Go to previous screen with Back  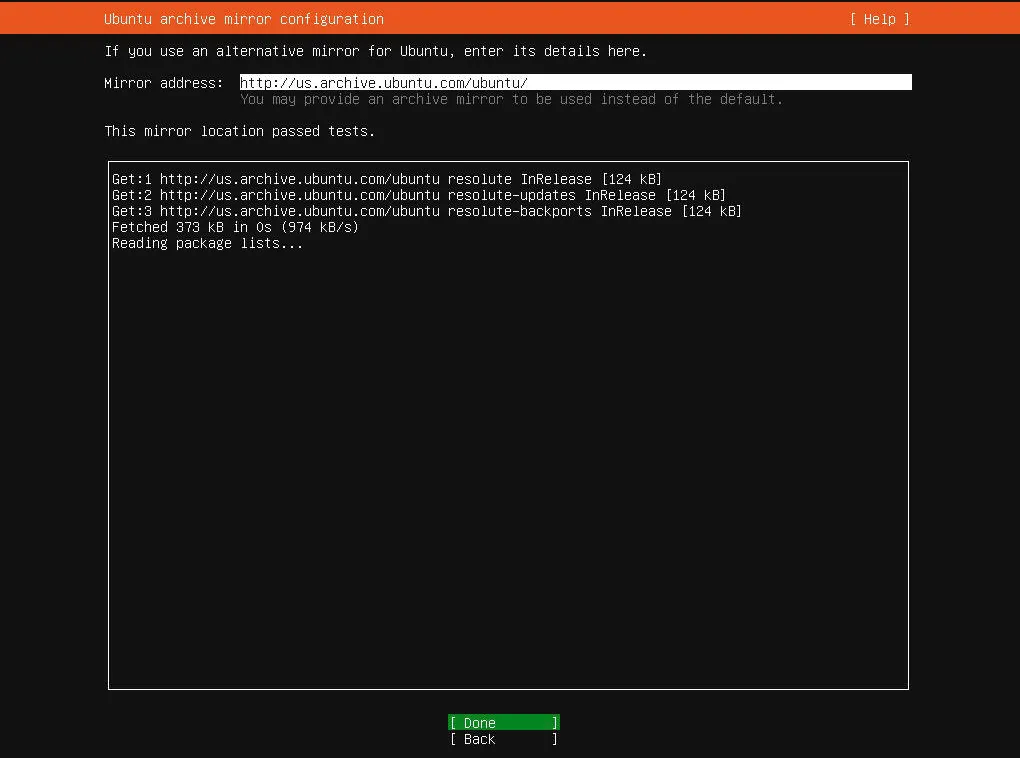click(503, 739)
